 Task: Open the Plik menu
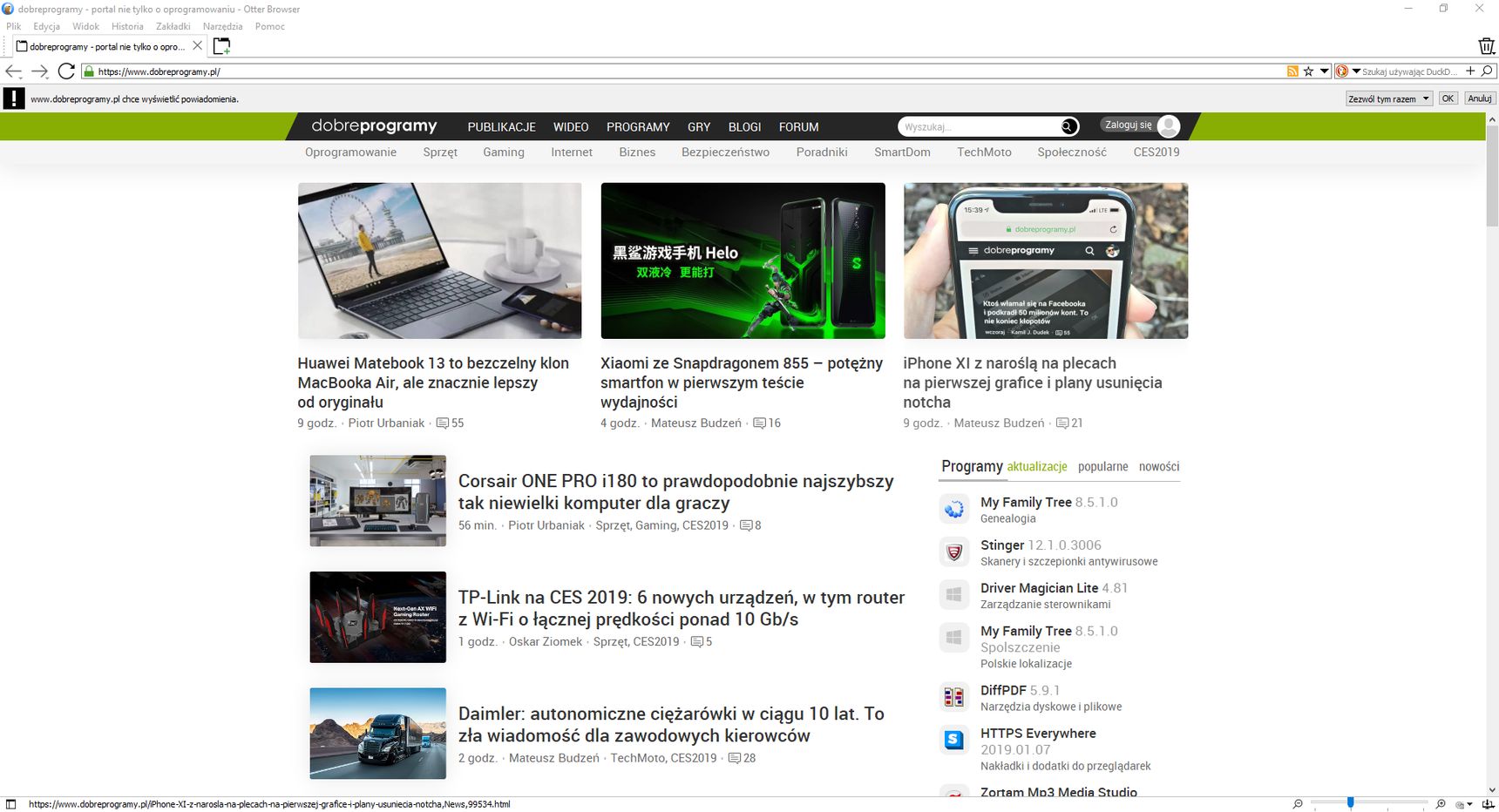coord(14,26)
